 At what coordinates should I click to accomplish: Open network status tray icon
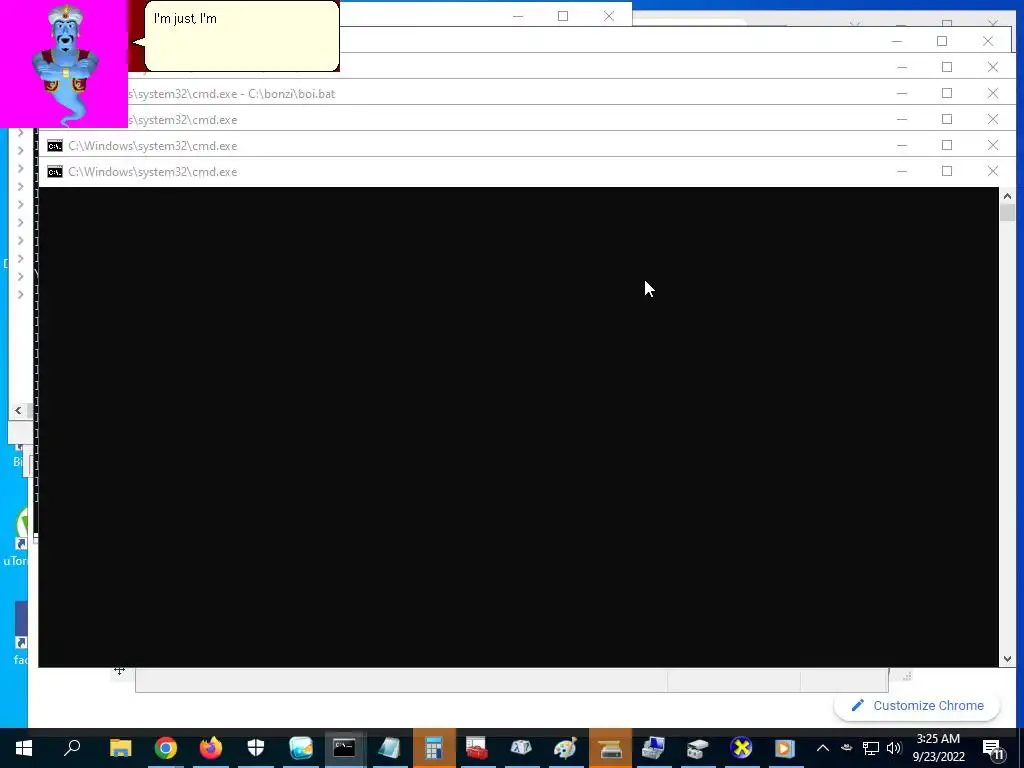(871, 748)
